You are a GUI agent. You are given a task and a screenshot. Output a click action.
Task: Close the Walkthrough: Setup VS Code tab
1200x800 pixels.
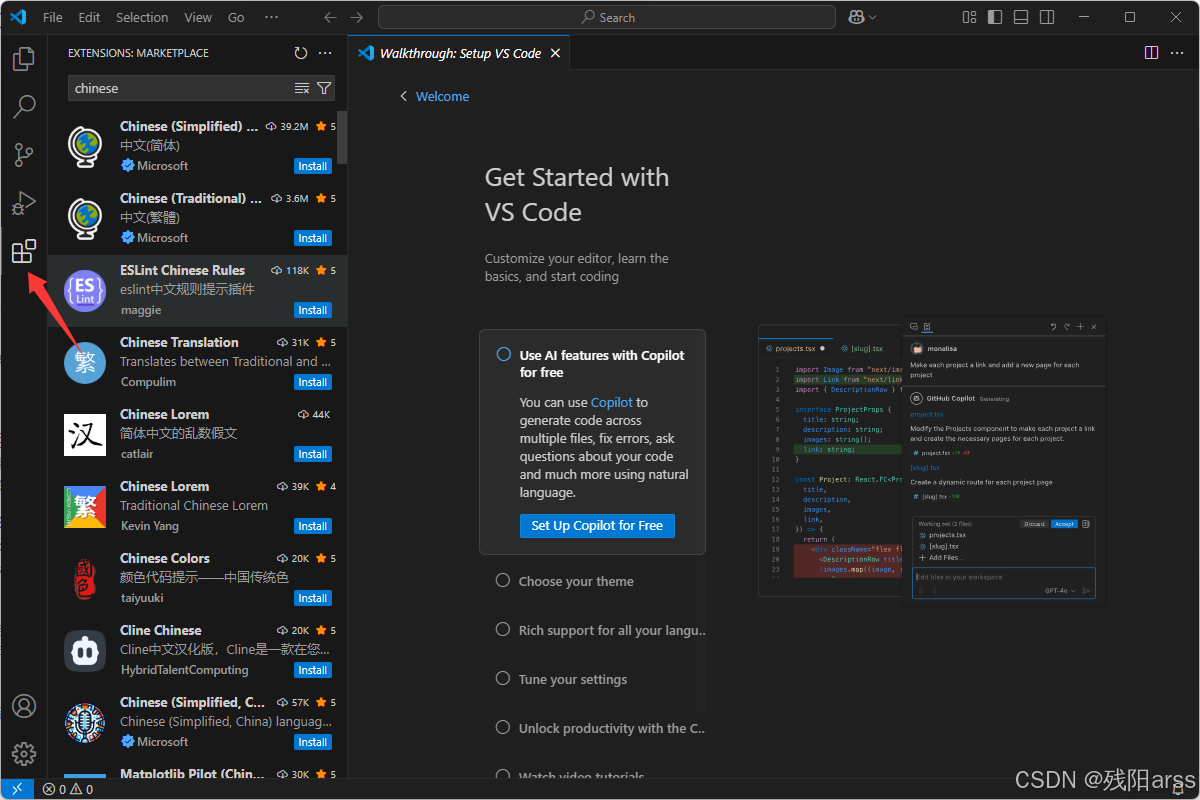pyautogui.click(x=556, y=53)
